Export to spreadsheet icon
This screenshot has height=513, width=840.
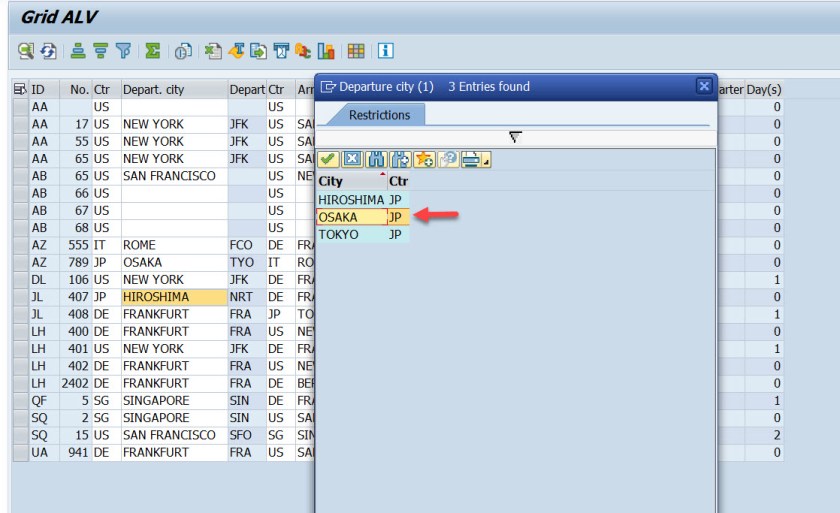coord(213,51)
